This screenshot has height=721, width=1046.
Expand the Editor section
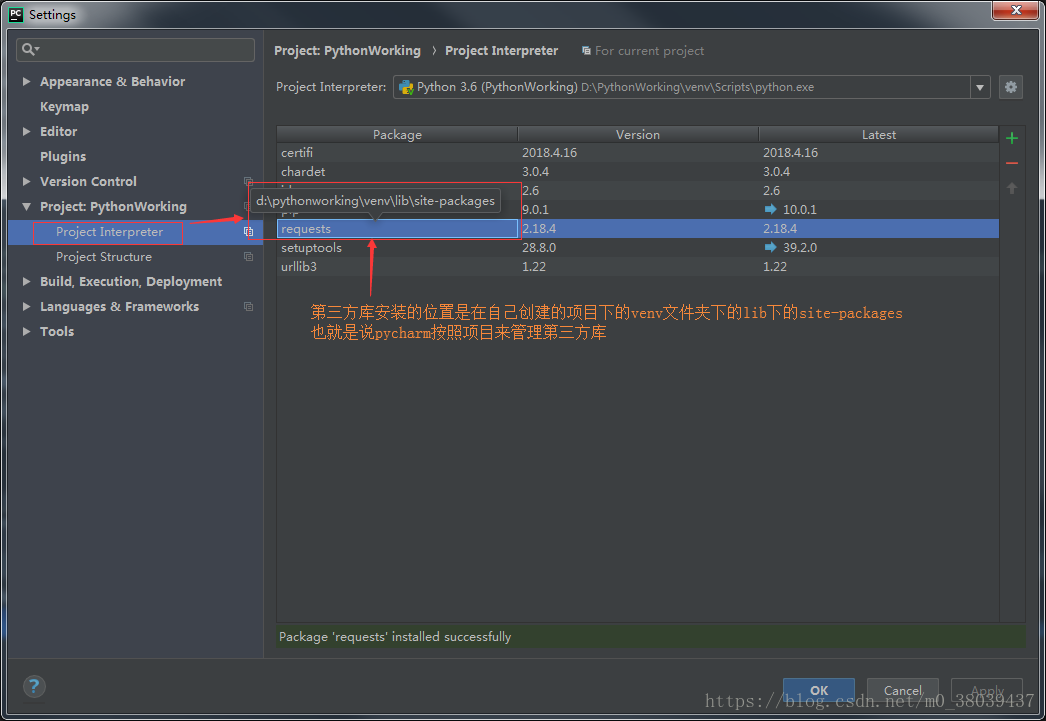27,131
